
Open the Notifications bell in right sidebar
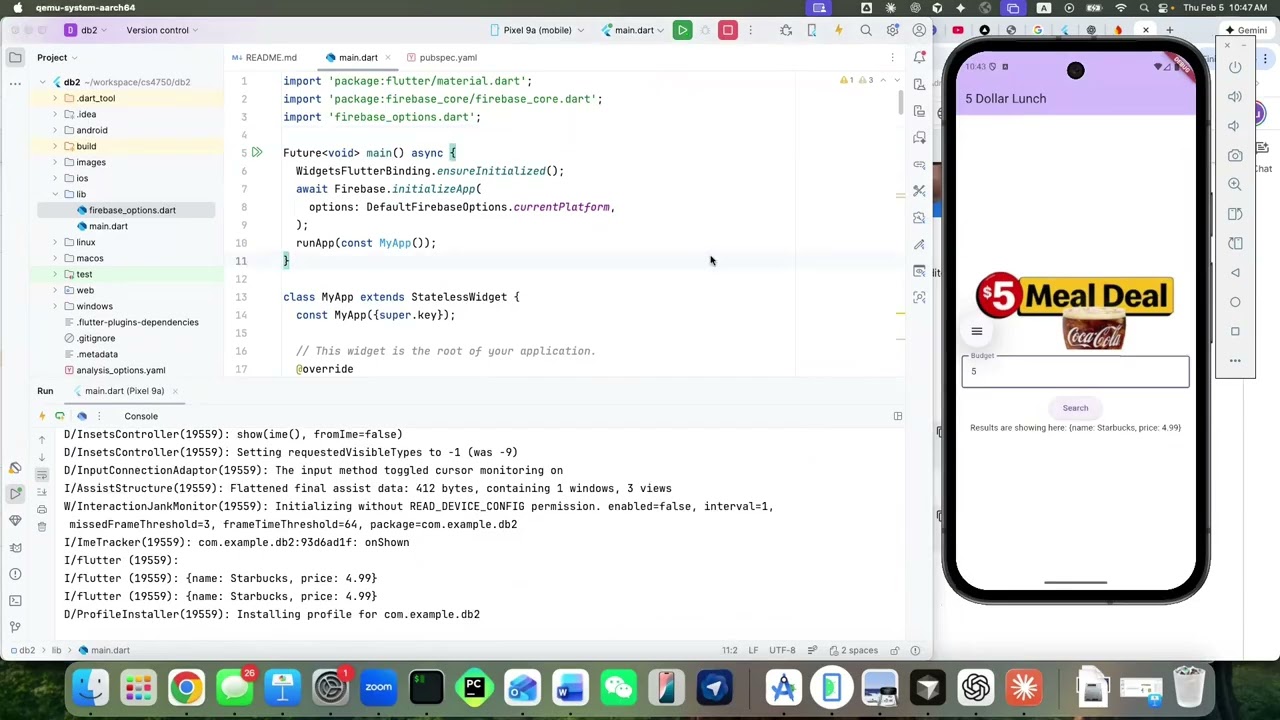click(919, 57)
